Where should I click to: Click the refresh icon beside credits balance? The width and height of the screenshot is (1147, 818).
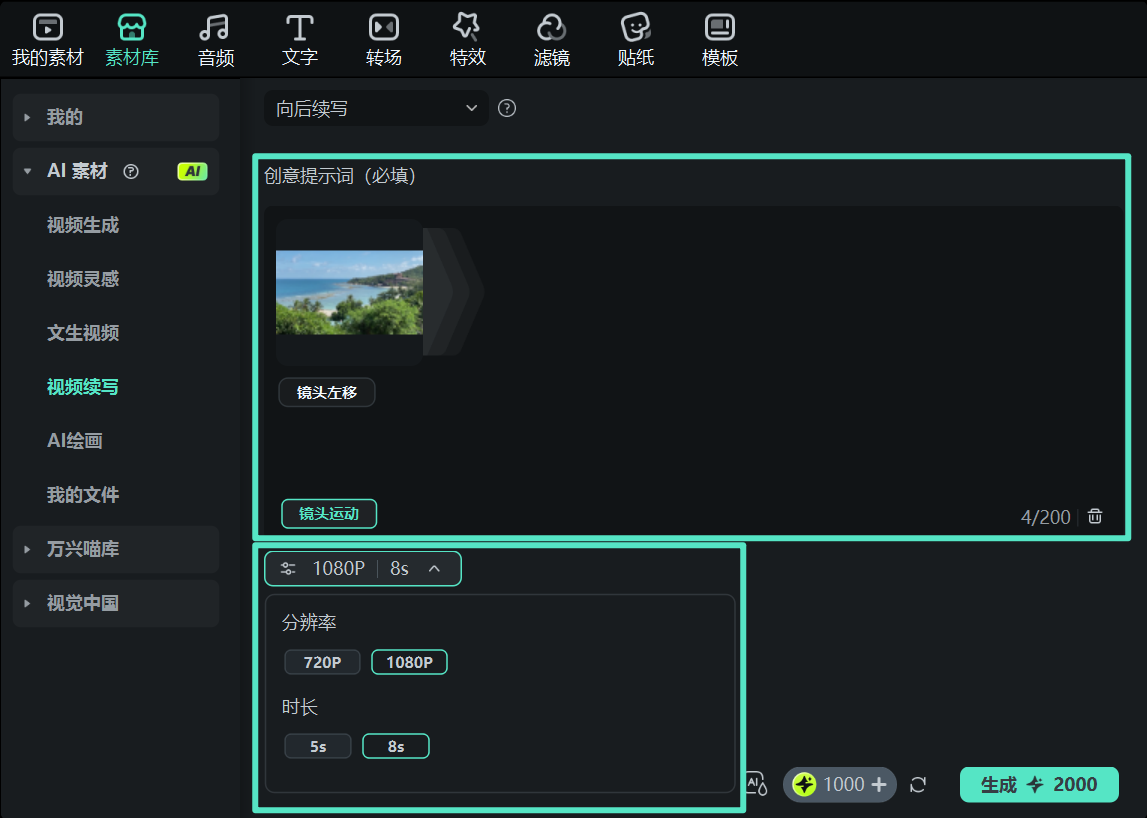(x=918, y=784)
